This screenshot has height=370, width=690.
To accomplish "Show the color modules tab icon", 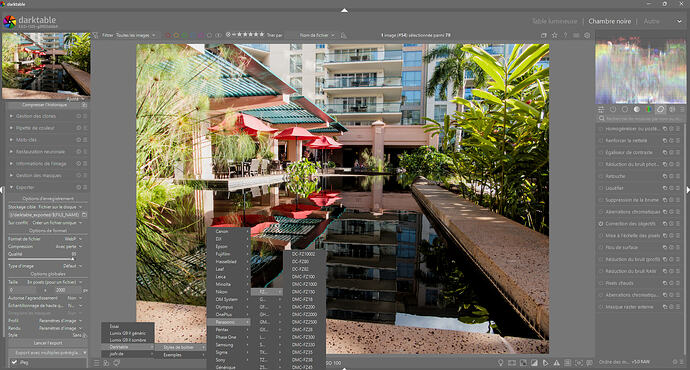I will (x=649, y=110).
